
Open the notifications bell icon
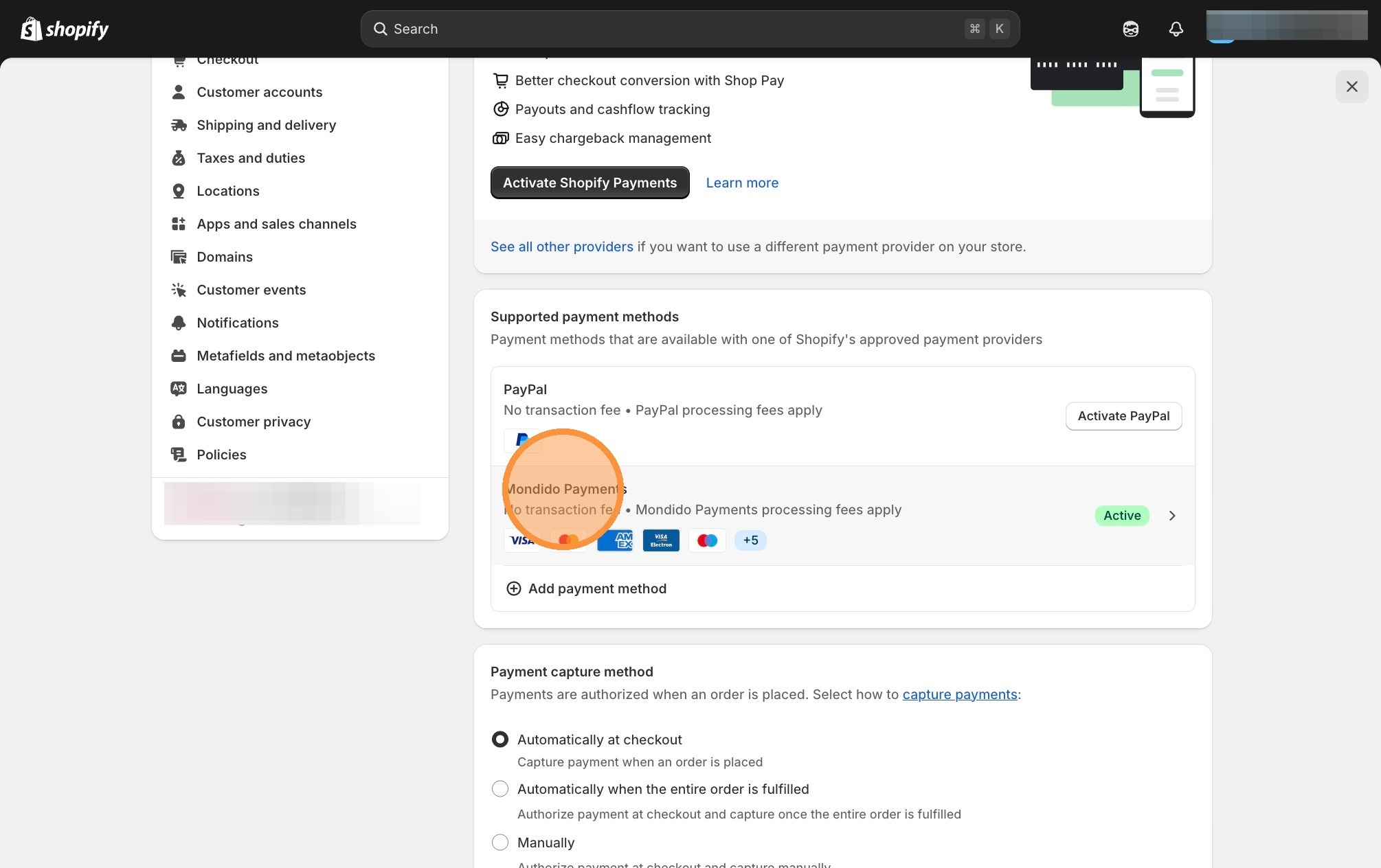[x=1176, y=29]
